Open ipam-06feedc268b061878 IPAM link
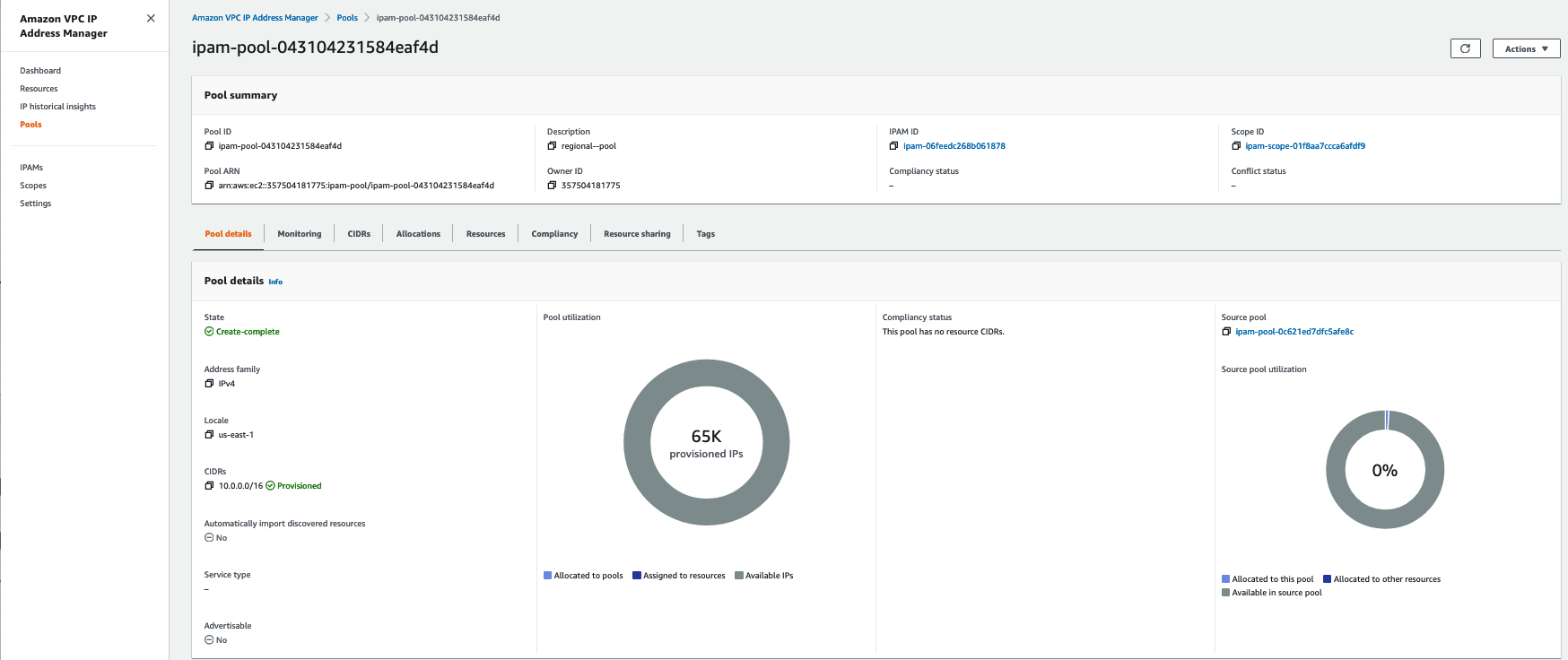This screenshot has height=660, width=1568. click(x=954, y=146)
